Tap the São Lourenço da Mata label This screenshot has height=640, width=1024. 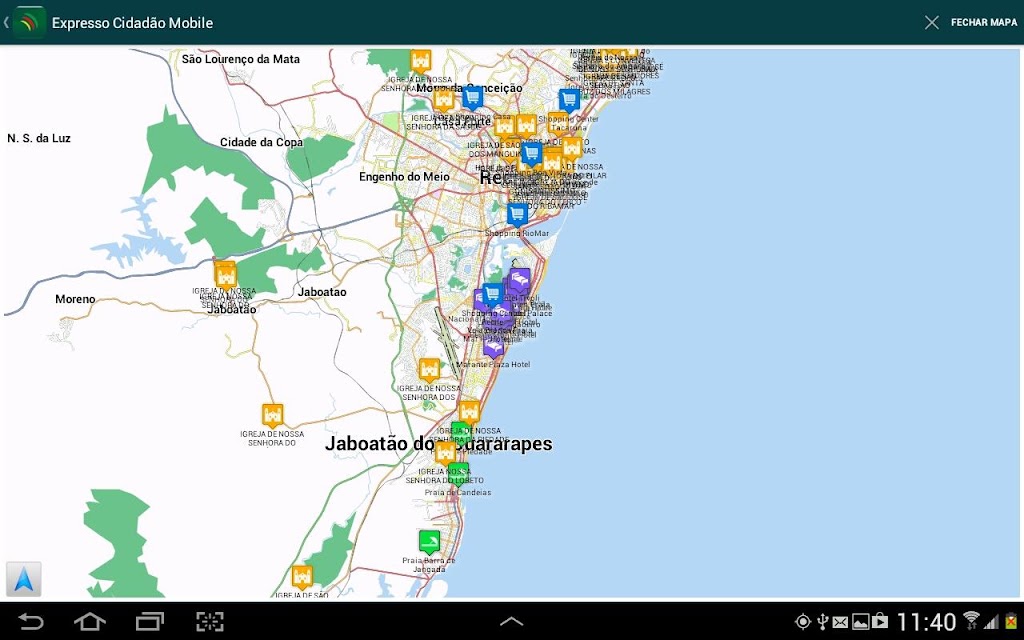pyautogui.click(x=240, y=59)
